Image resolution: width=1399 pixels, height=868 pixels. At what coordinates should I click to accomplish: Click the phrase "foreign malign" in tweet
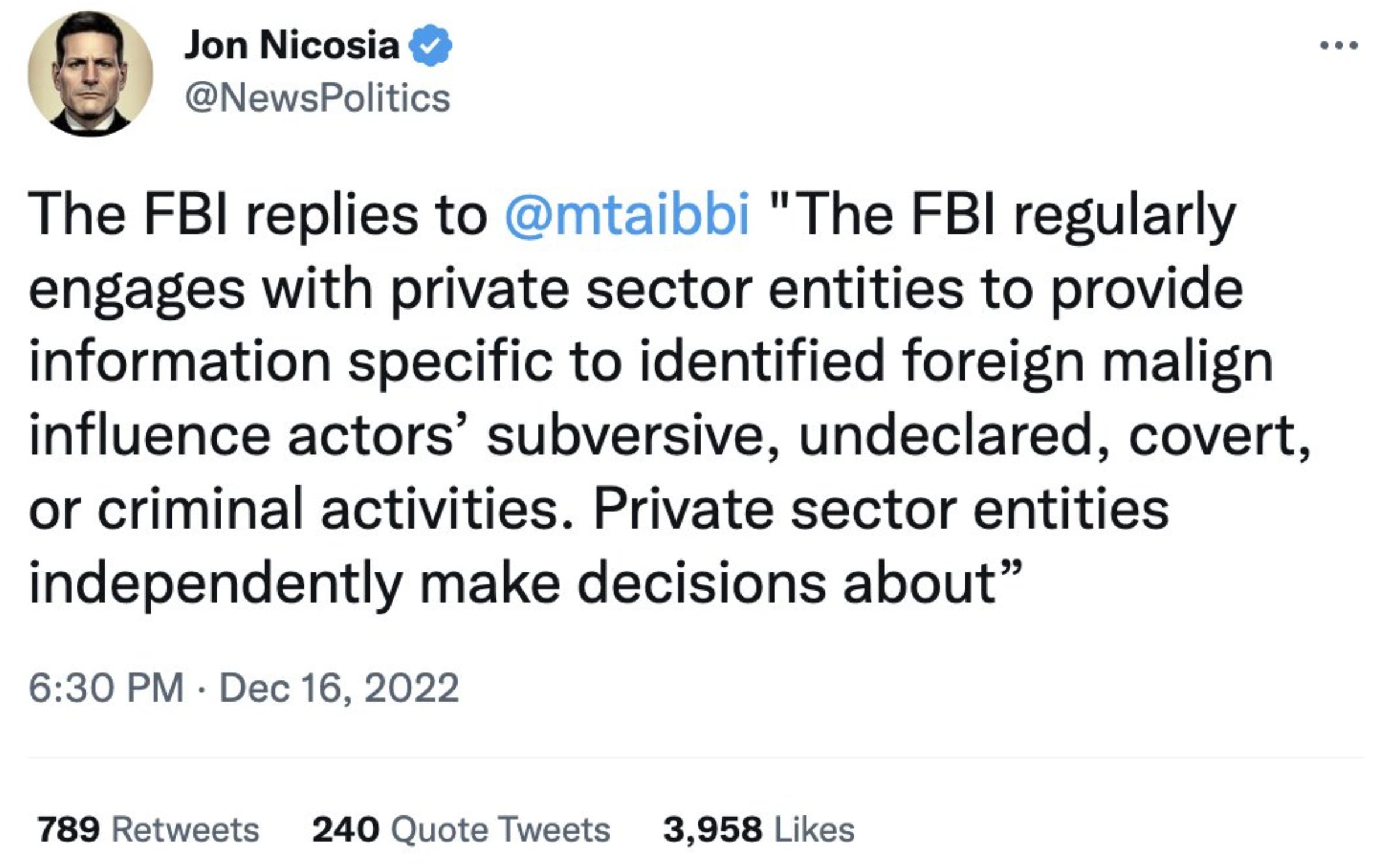1087,362
